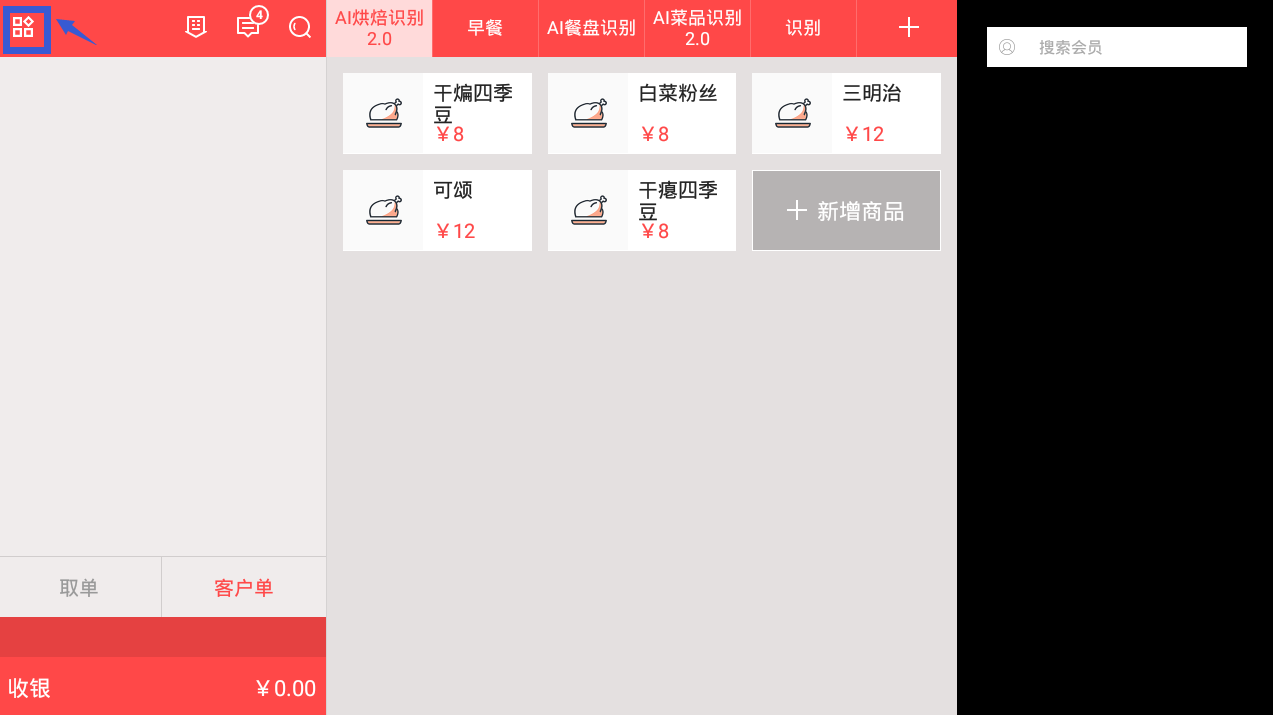Click the ￥12 price of 可颂
This screenshot has height=715, width=1273.
(455, 231)
